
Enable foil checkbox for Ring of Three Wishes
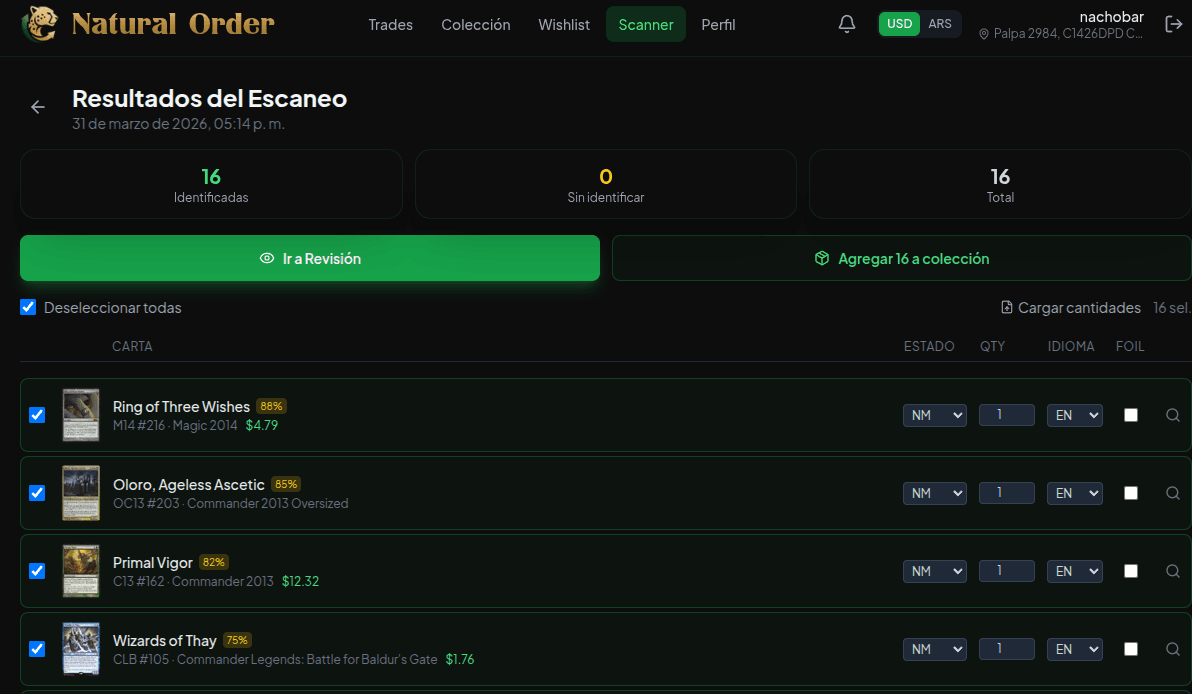point(1131,415)
